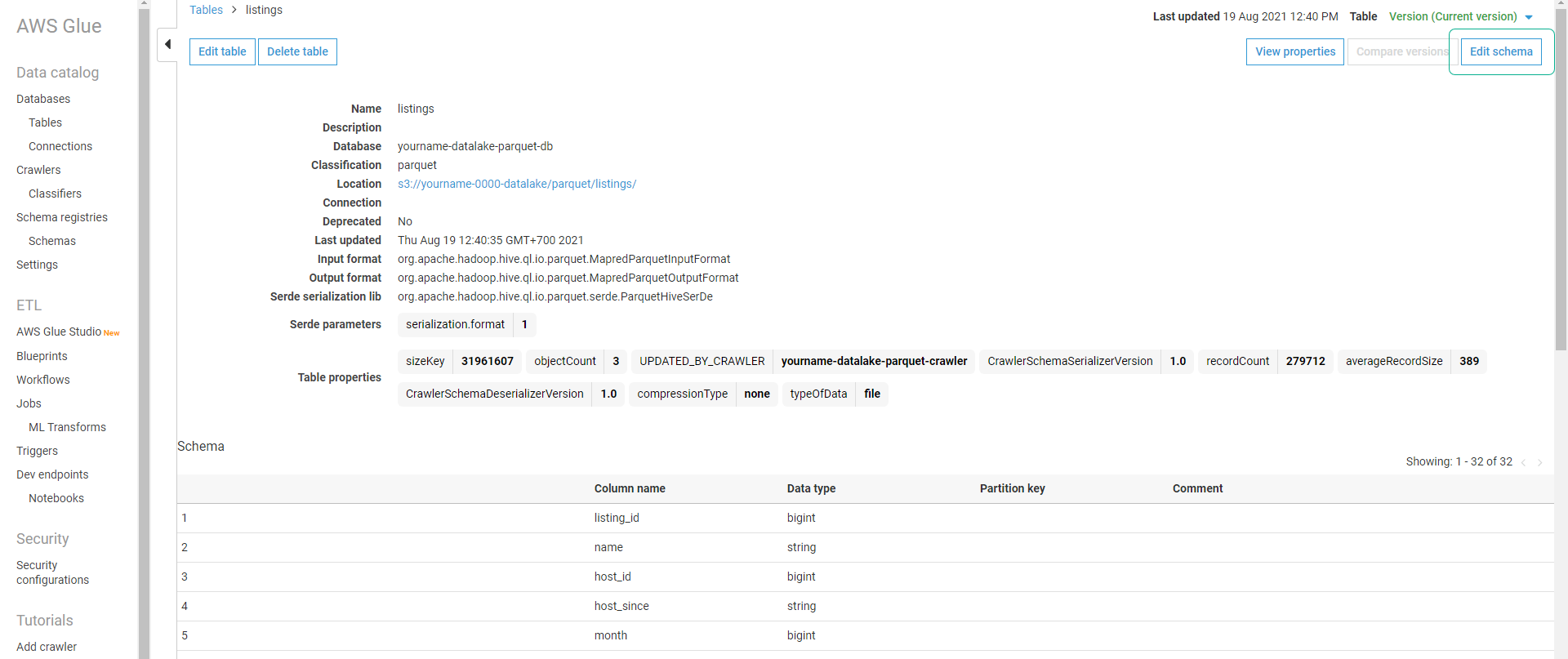
Task: Open AWS Glue Studio in the sidebar
Action: pos(59,332)
